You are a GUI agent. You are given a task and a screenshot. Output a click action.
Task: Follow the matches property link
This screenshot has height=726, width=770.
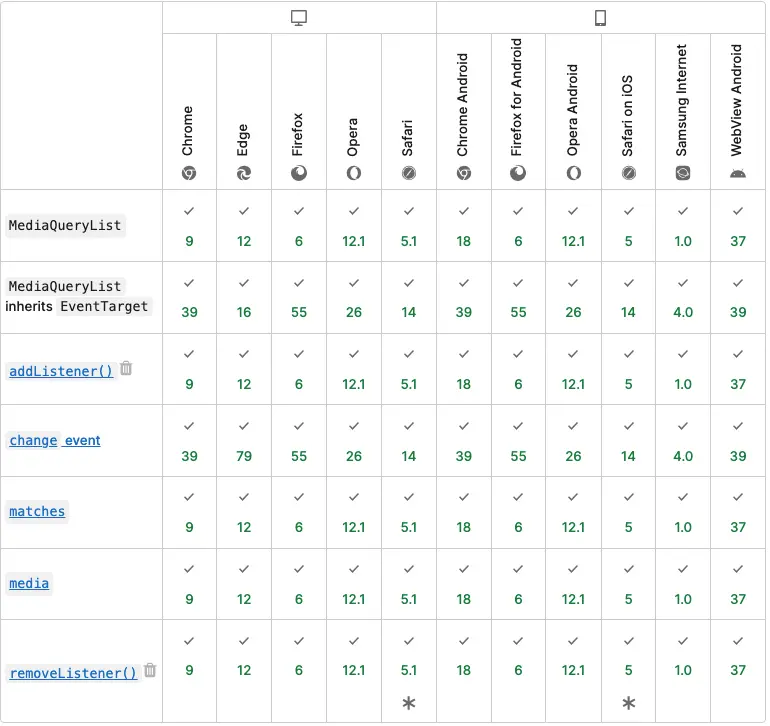coord(37,512)
